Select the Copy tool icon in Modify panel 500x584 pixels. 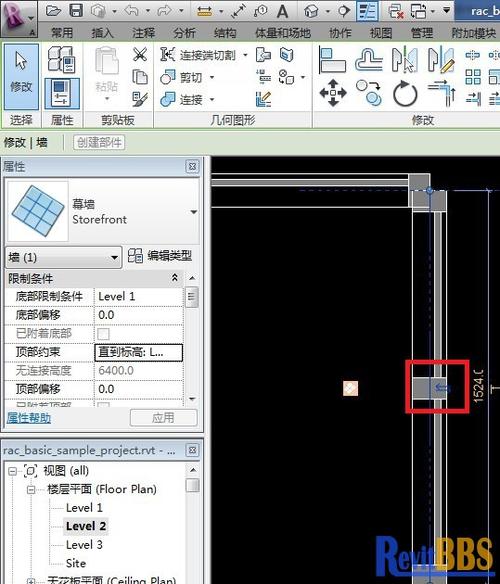(x=369, y=93)
